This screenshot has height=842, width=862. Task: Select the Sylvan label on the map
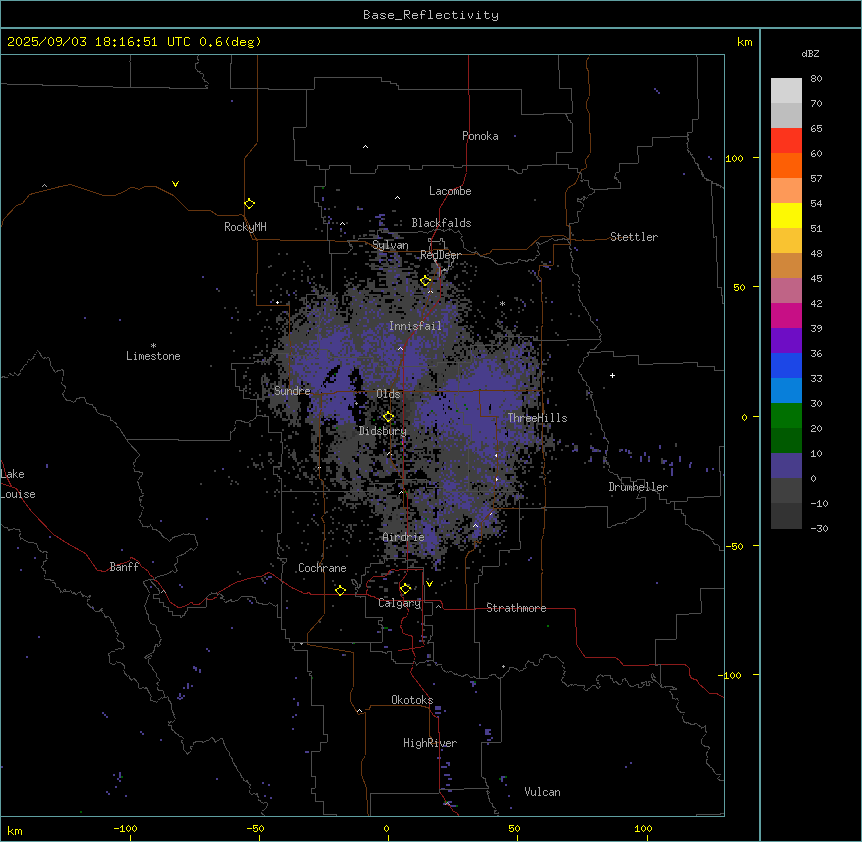pyautogui.click(x=390, y=245)
